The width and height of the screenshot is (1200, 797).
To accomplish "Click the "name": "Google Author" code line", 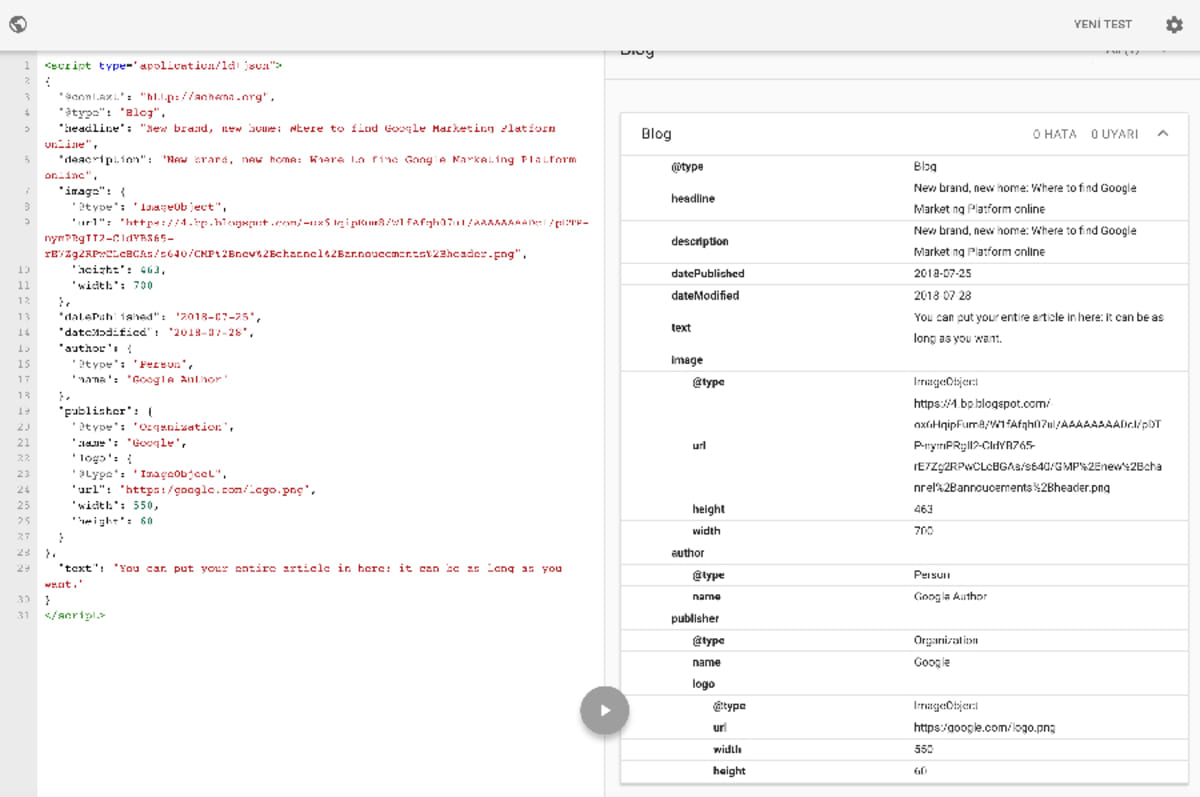I will pos(150,380).
